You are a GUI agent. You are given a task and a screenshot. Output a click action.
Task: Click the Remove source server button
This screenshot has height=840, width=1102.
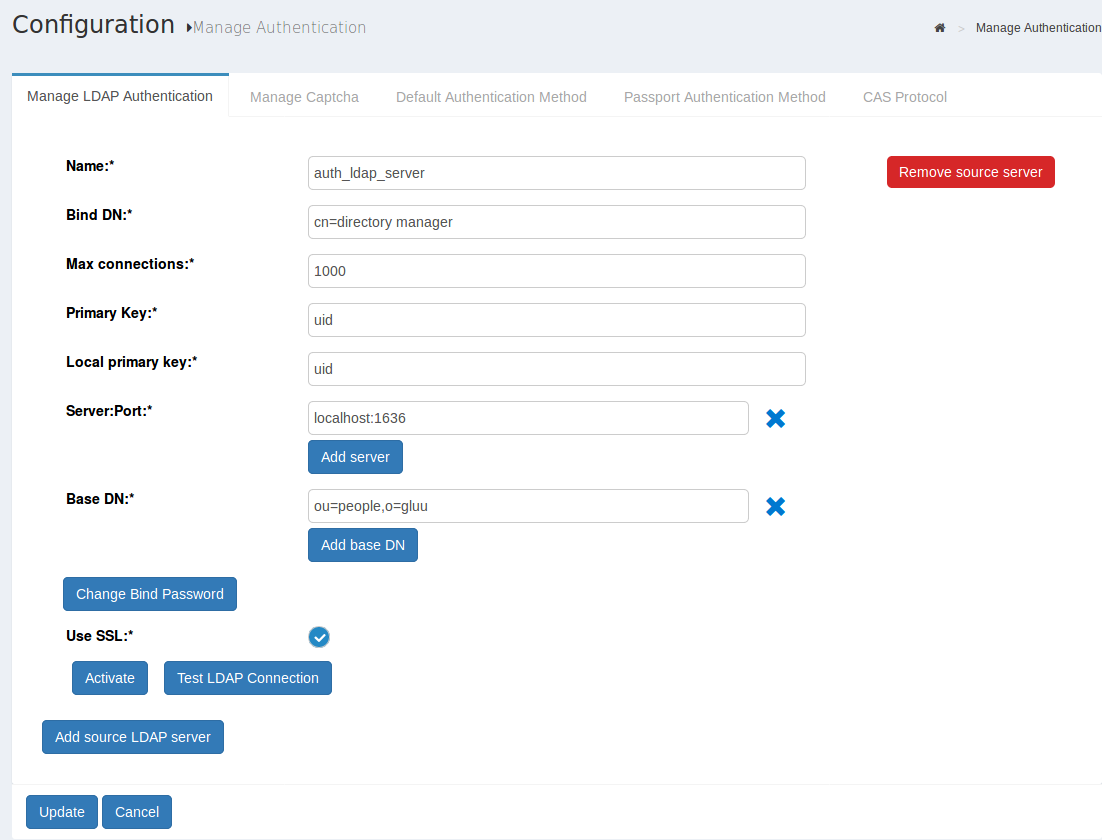tap(970, 172)
